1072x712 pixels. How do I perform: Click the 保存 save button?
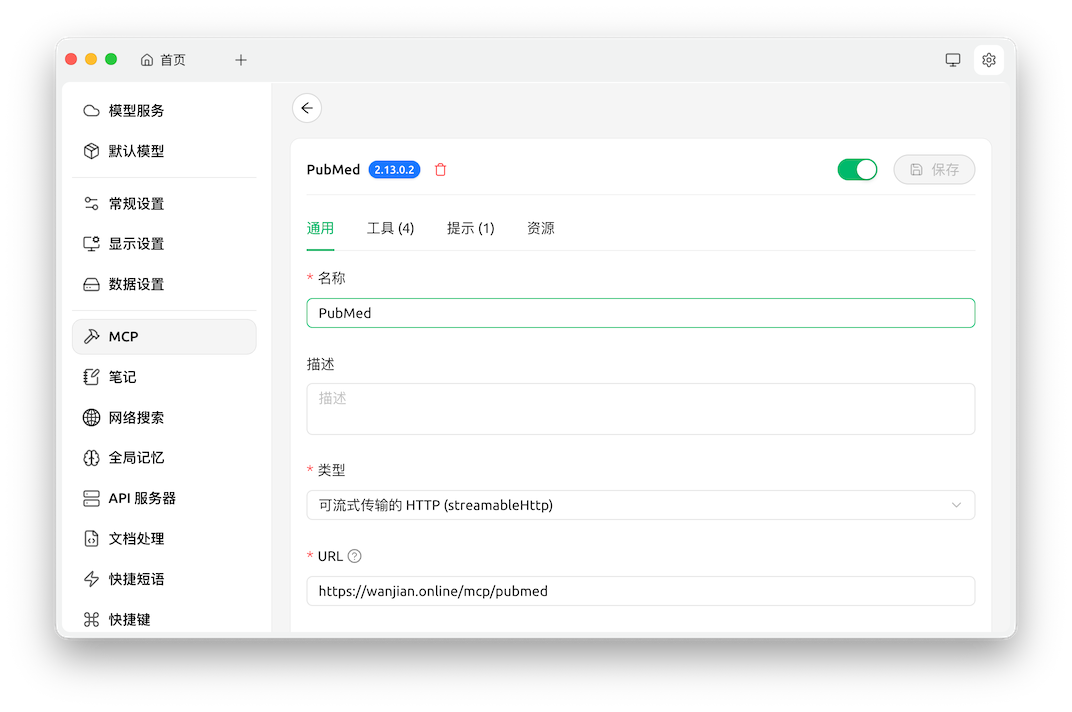pos(934,170)
